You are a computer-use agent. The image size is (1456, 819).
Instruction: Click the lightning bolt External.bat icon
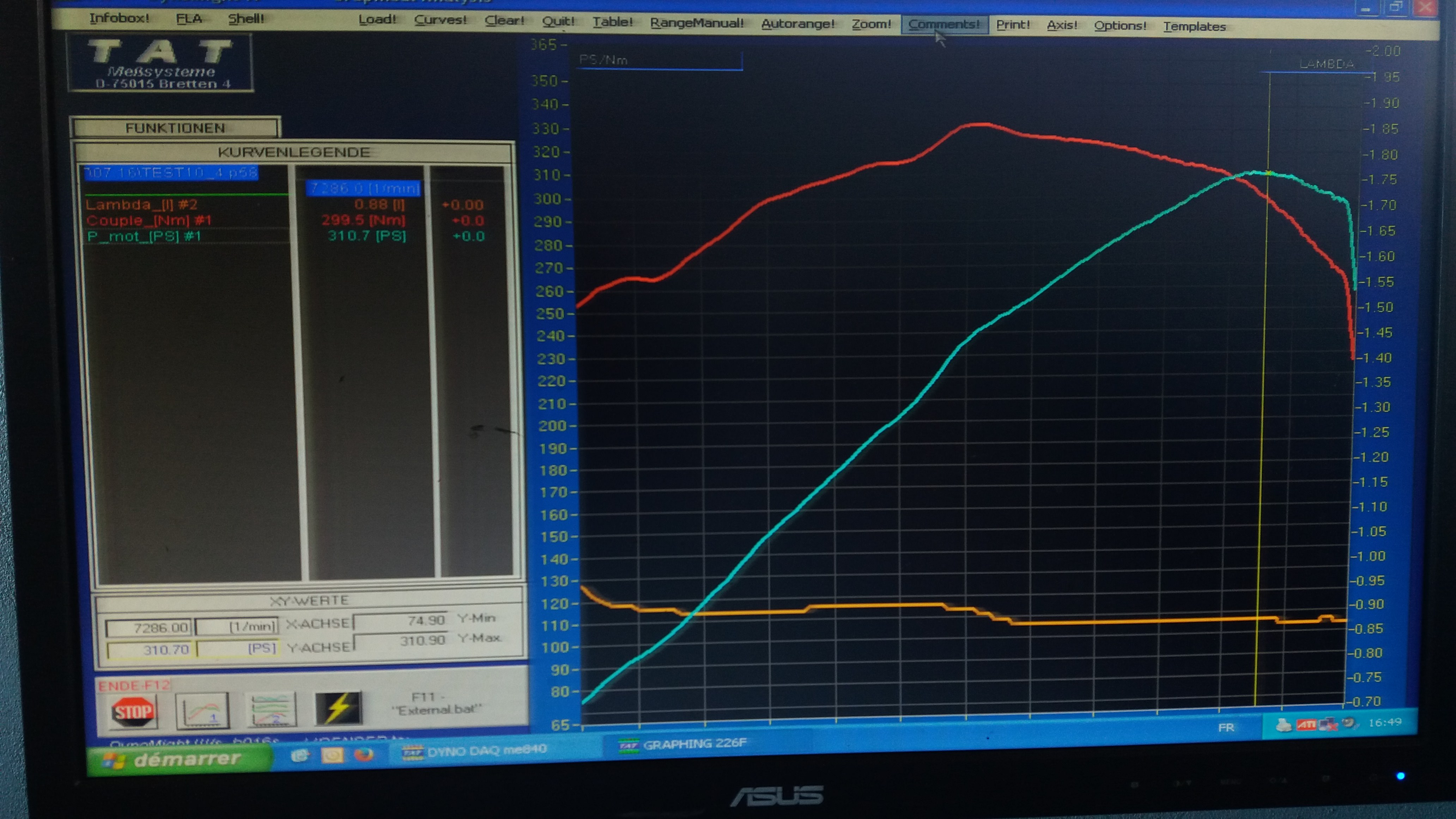339,708
